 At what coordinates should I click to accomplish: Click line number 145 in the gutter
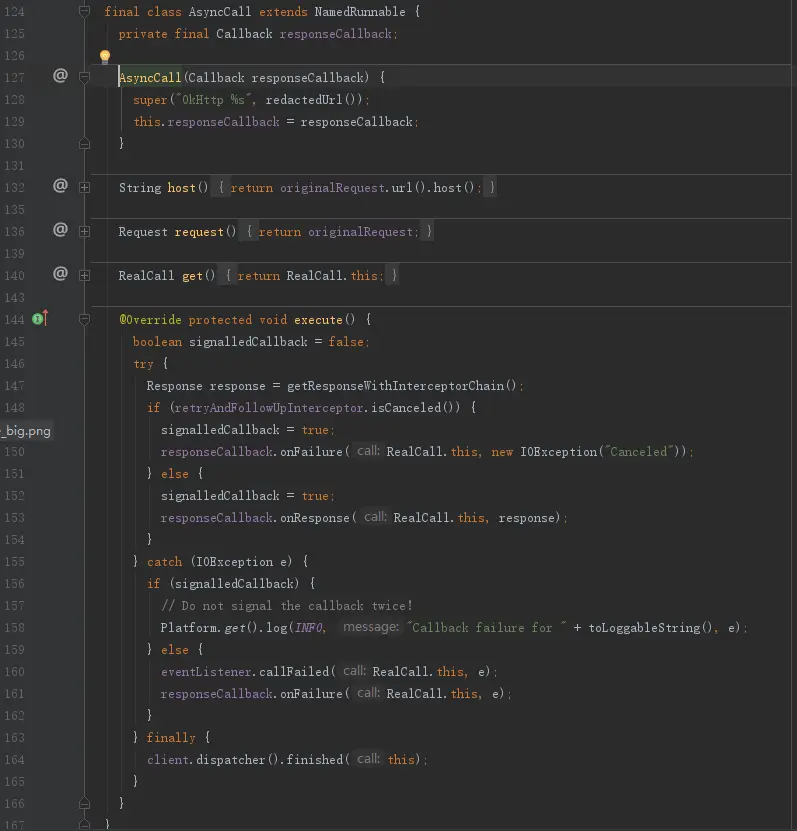point(14,342)
